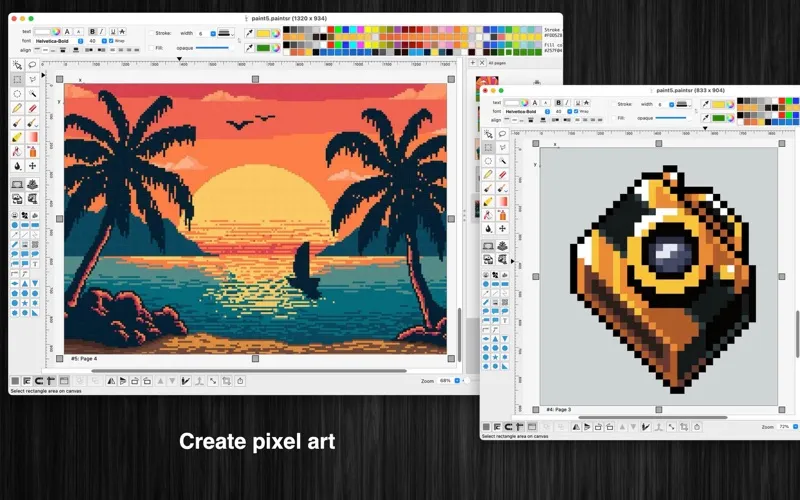Pick the lasso tool in right window

click(x=503, y=134)
